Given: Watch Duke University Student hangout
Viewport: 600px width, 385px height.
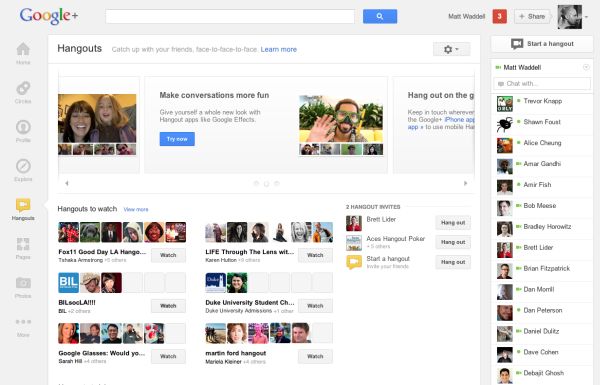Looking at the screenshot, I should [315, 306].
